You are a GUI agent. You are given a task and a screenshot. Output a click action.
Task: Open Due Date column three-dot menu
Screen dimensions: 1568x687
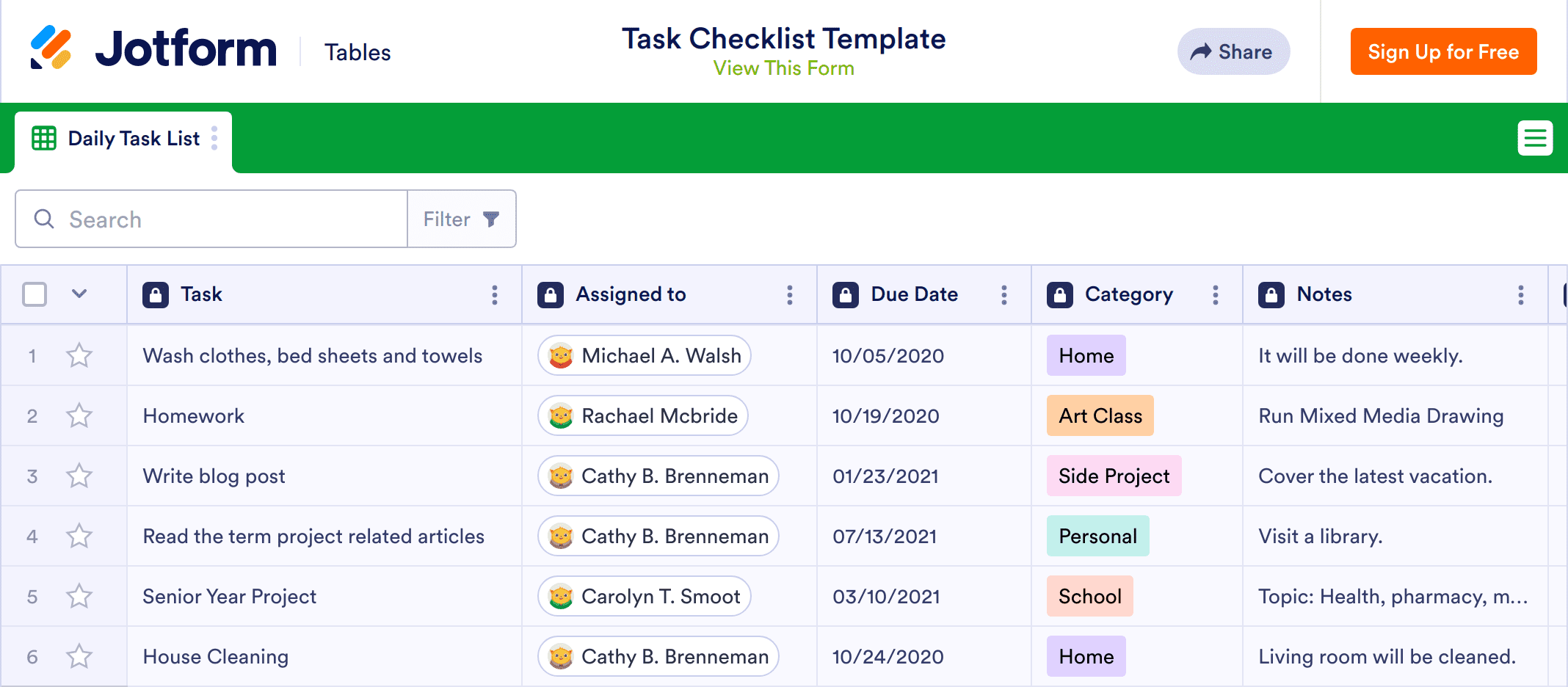(1004, 295)
